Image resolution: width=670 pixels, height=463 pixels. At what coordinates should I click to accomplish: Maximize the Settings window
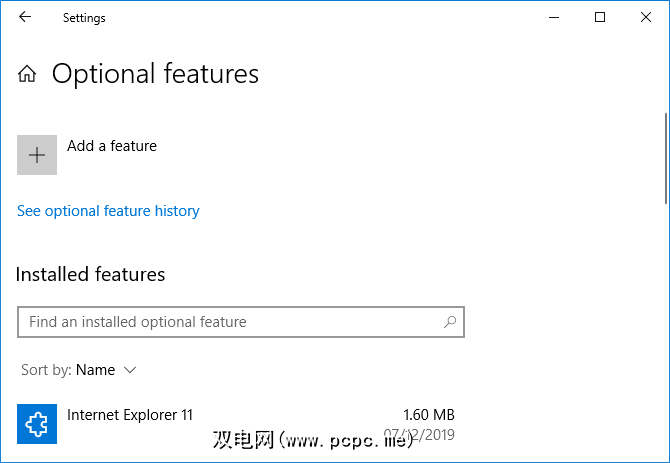point(600,17)
